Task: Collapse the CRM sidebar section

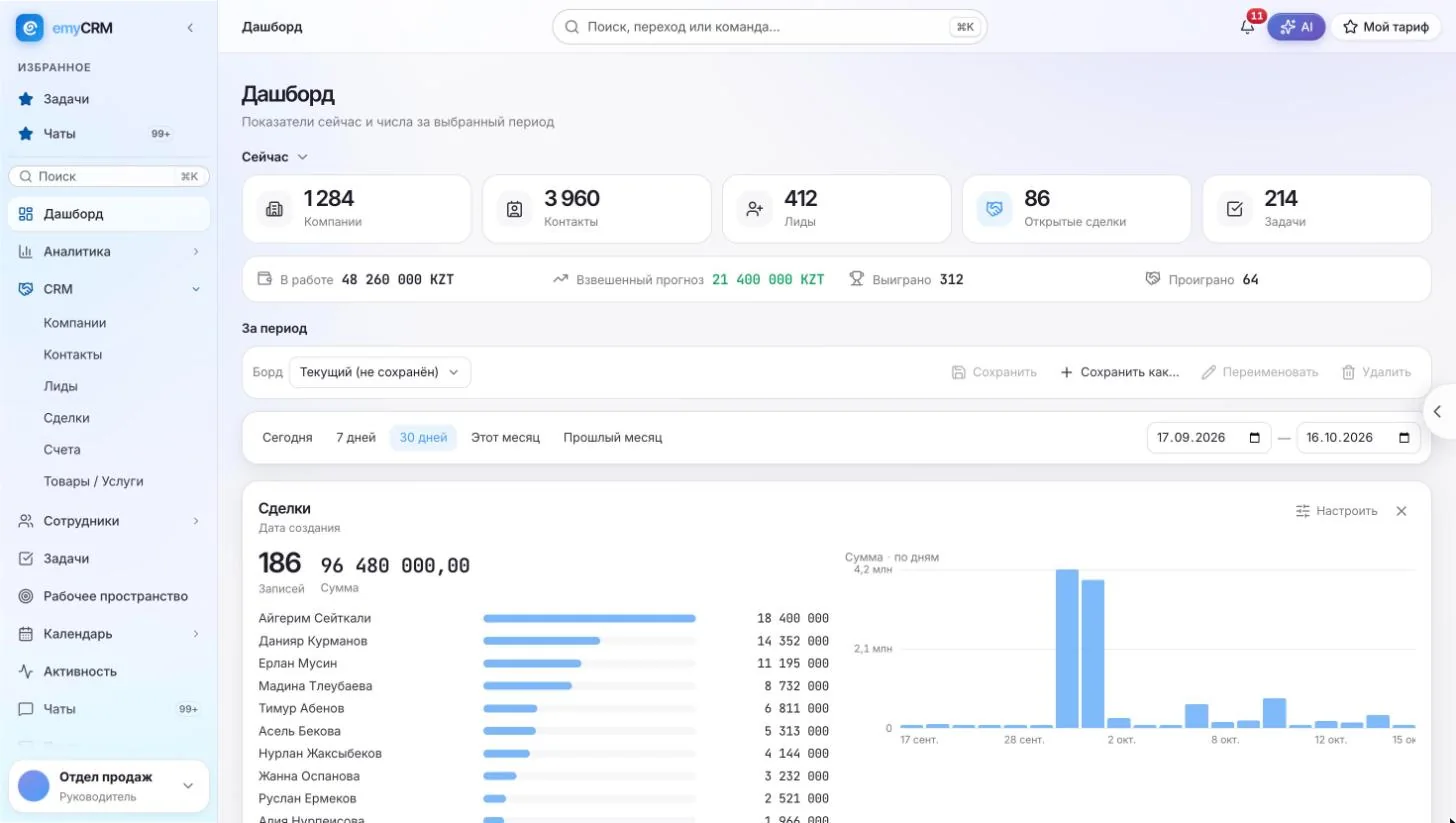Action: click(x=109, y=289)
